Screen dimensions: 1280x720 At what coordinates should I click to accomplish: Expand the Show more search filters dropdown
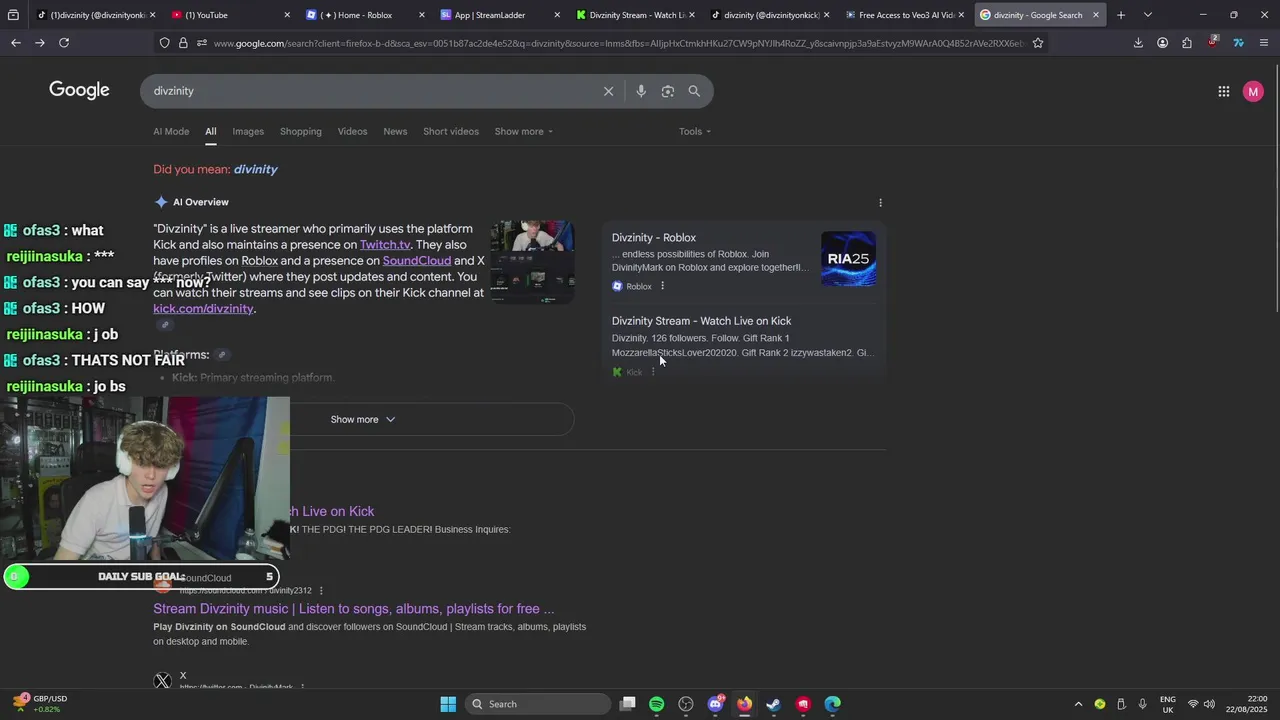tap(523, 131)
